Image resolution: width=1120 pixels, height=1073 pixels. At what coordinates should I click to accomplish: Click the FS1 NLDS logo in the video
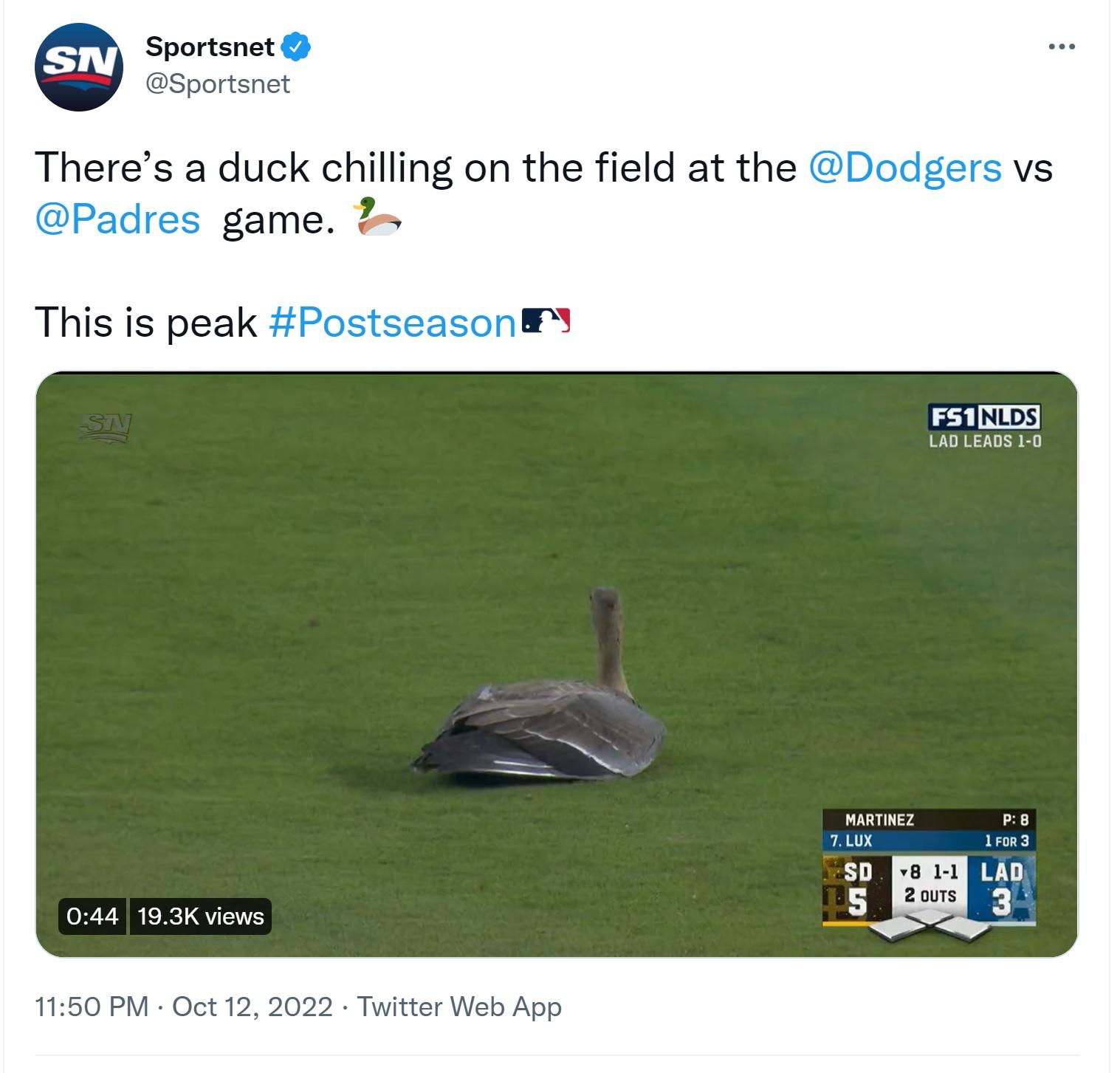click(986, 416)
